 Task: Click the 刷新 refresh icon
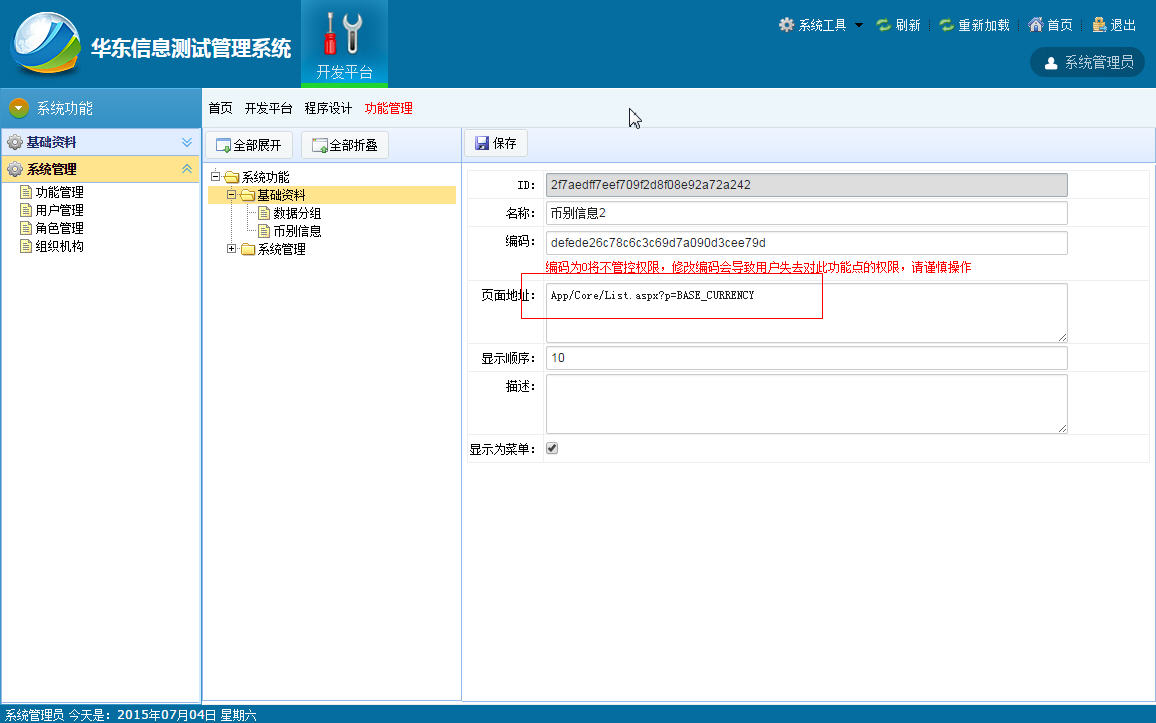[x=883, y=25]
